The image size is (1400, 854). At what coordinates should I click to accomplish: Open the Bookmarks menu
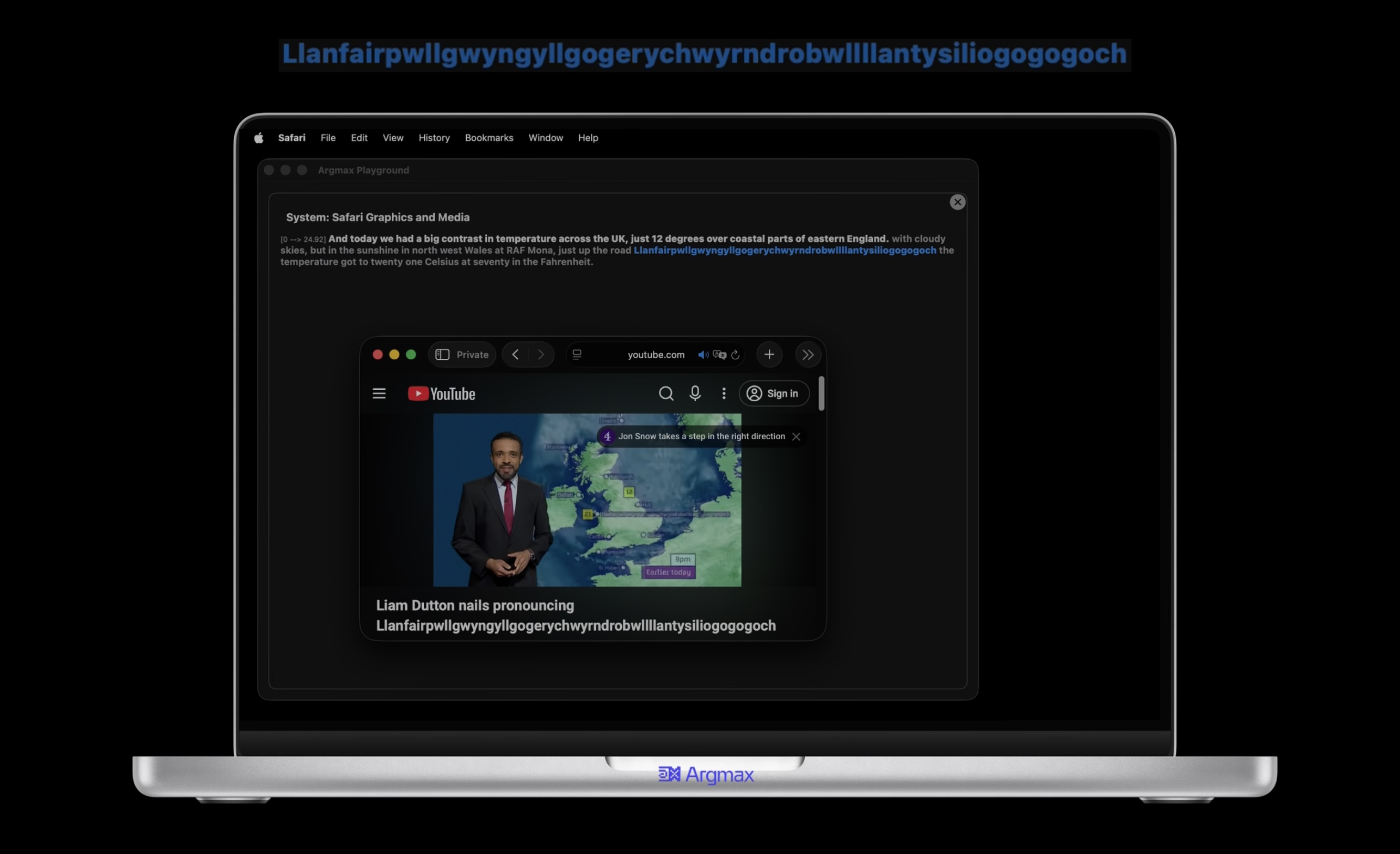click(489, 138)
